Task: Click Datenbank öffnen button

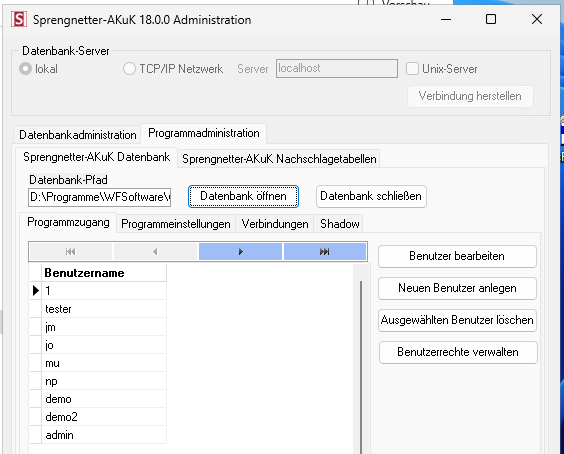Action: (x=243, y=196)
